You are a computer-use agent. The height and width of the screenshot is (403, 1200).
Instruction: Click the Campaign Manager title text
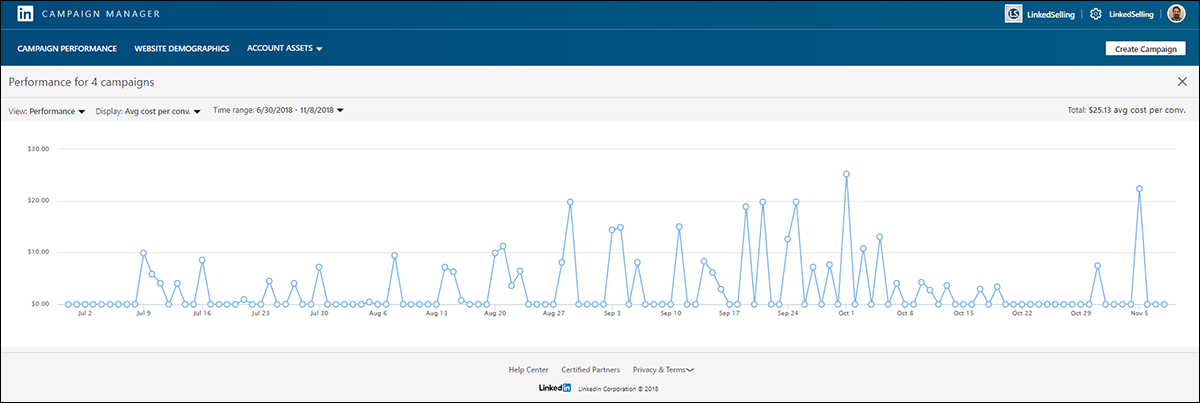point(100,15)
